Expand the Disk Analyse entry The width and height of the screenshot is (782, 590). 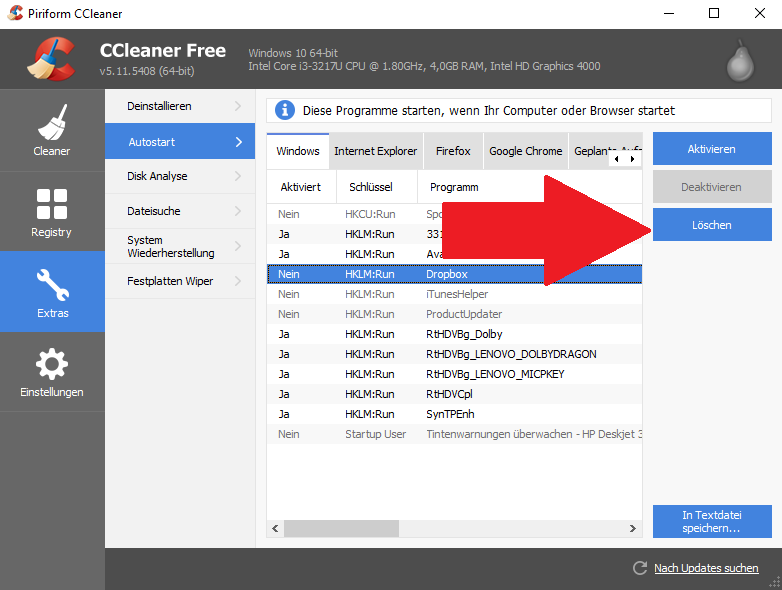coord(180,176)
